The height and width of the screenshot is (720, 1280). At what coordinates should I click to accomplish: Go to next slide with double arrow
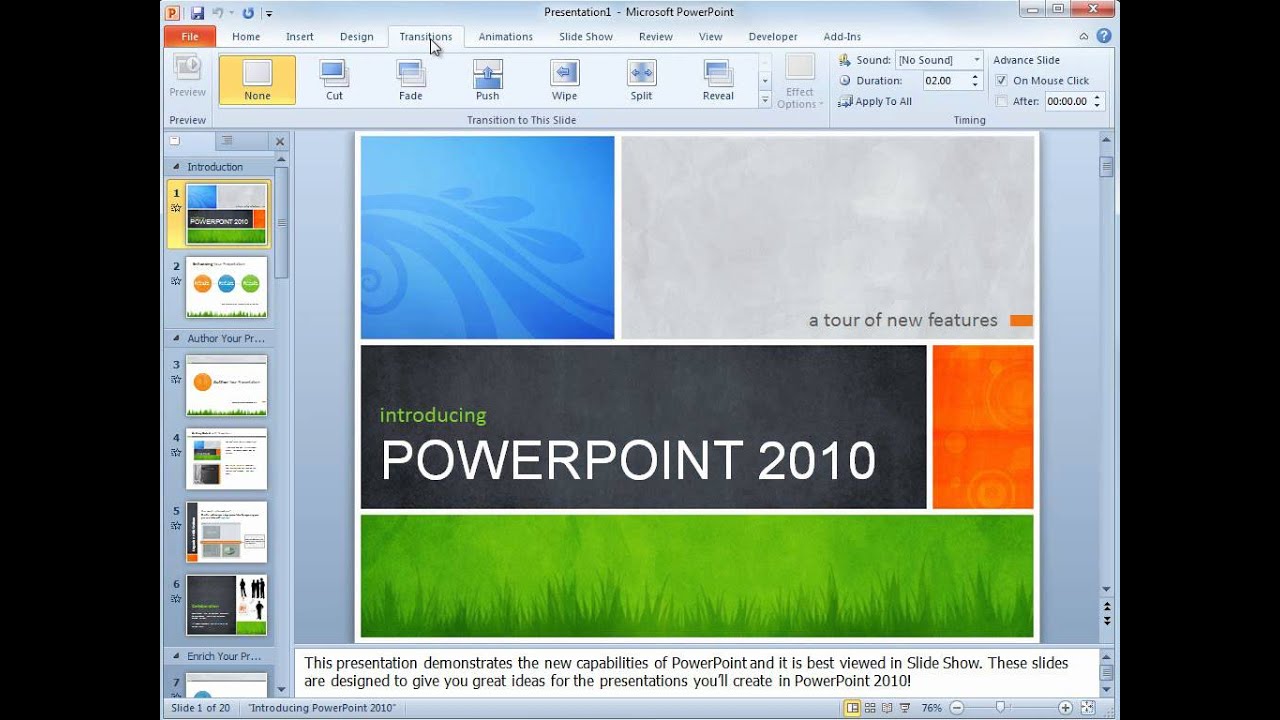coord(1107,621)
